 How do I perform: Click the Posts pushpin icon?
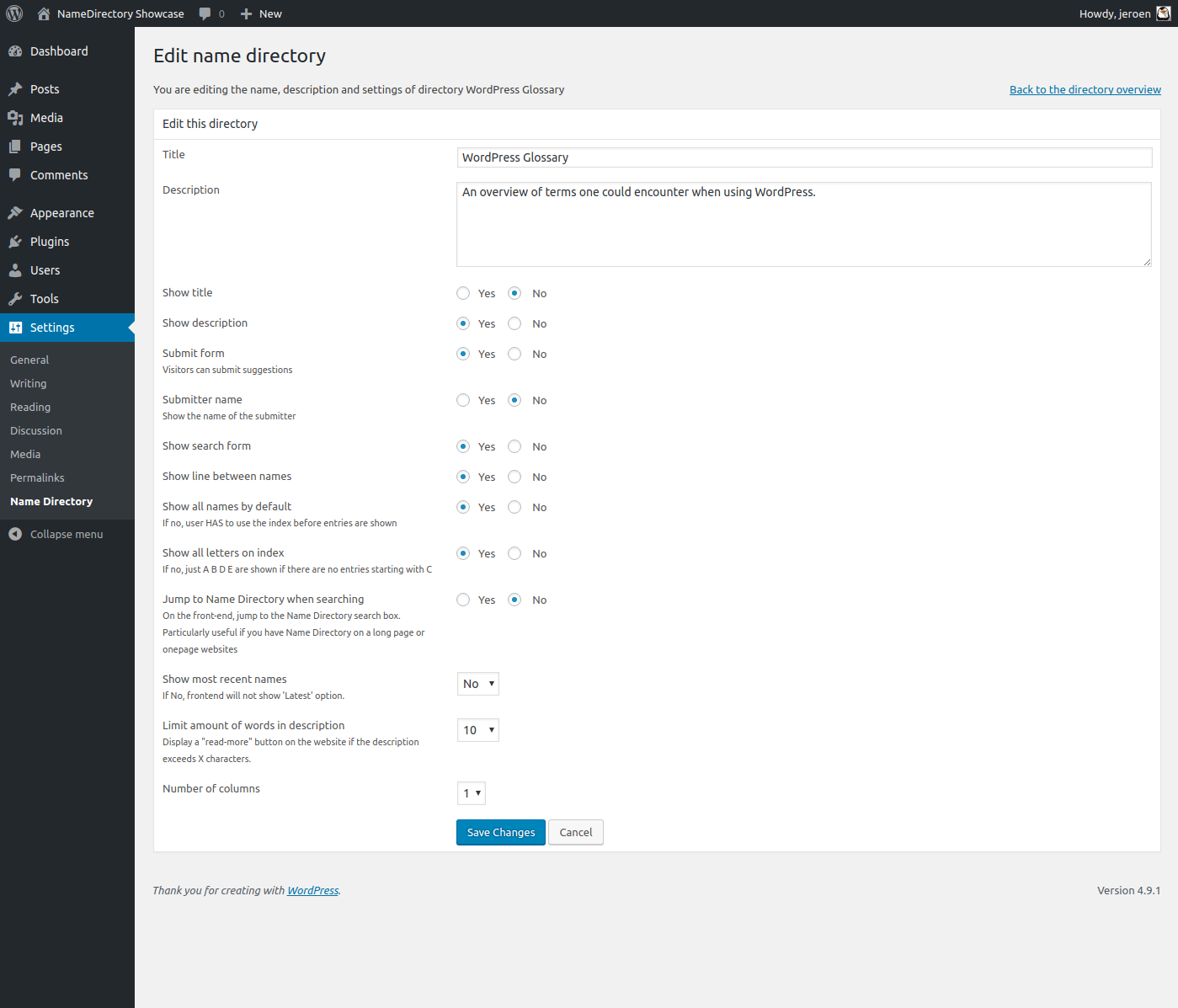point(15,89)
